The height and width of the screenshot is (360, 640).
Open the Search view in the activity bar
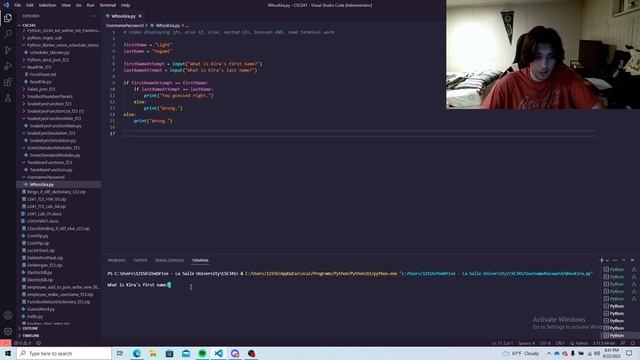click(x=8, y=34)
